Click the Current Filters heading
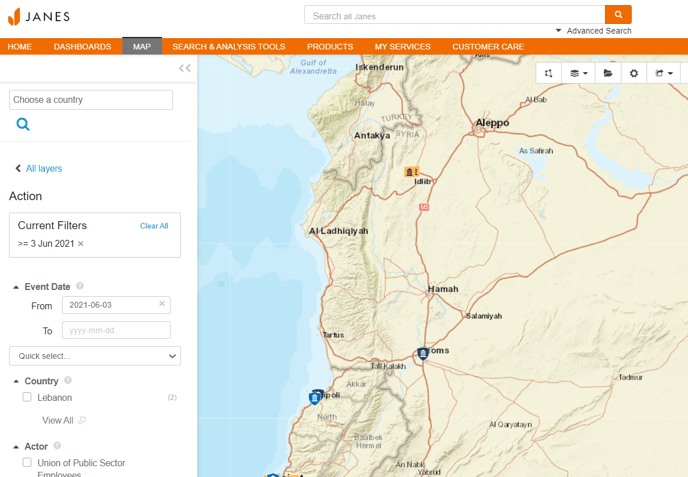The width and height of the screenshot is (688, 477). point(52,225)
